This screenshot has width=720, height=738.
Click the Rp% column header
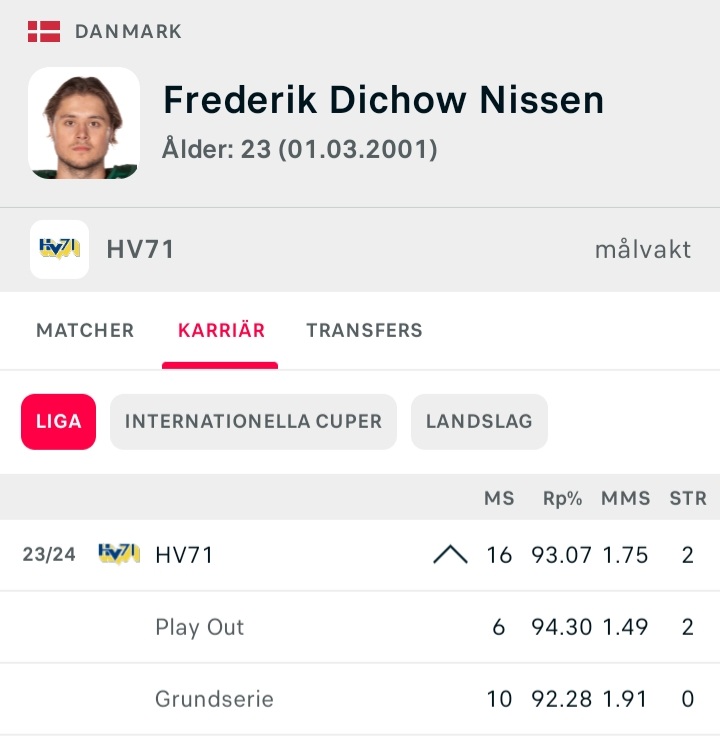562,498
